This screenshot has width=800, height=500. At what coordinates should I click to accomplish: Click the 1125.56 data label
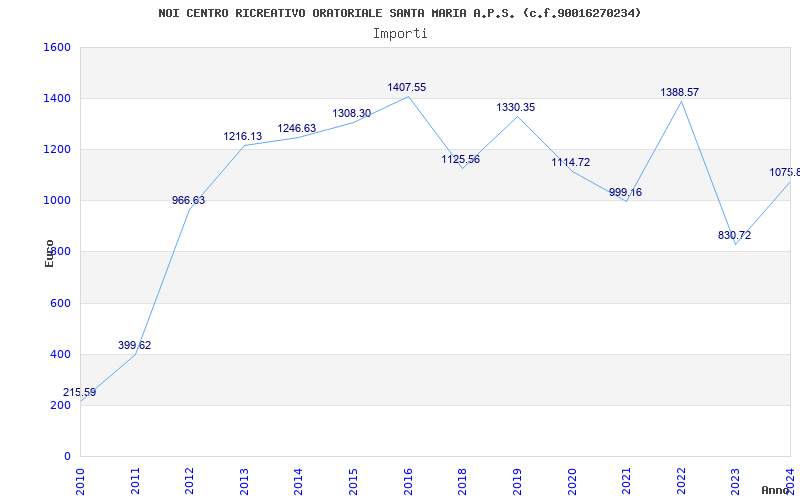click(x=461, y=159)
